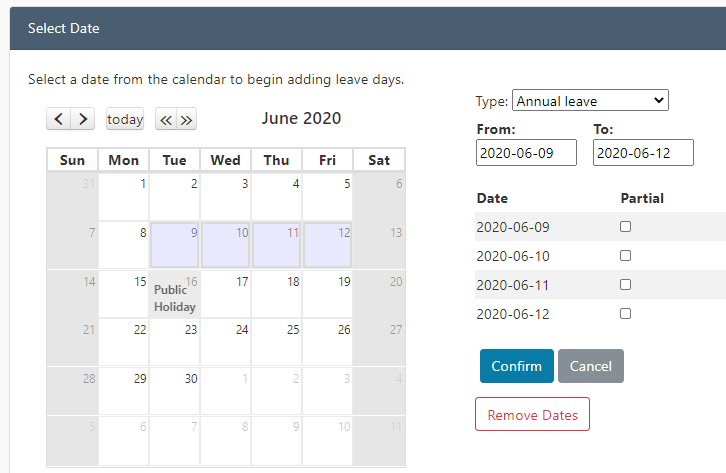Confirm the selected leave dates
The height and width of the screenshot is (473, 726).
click(516, 366)
